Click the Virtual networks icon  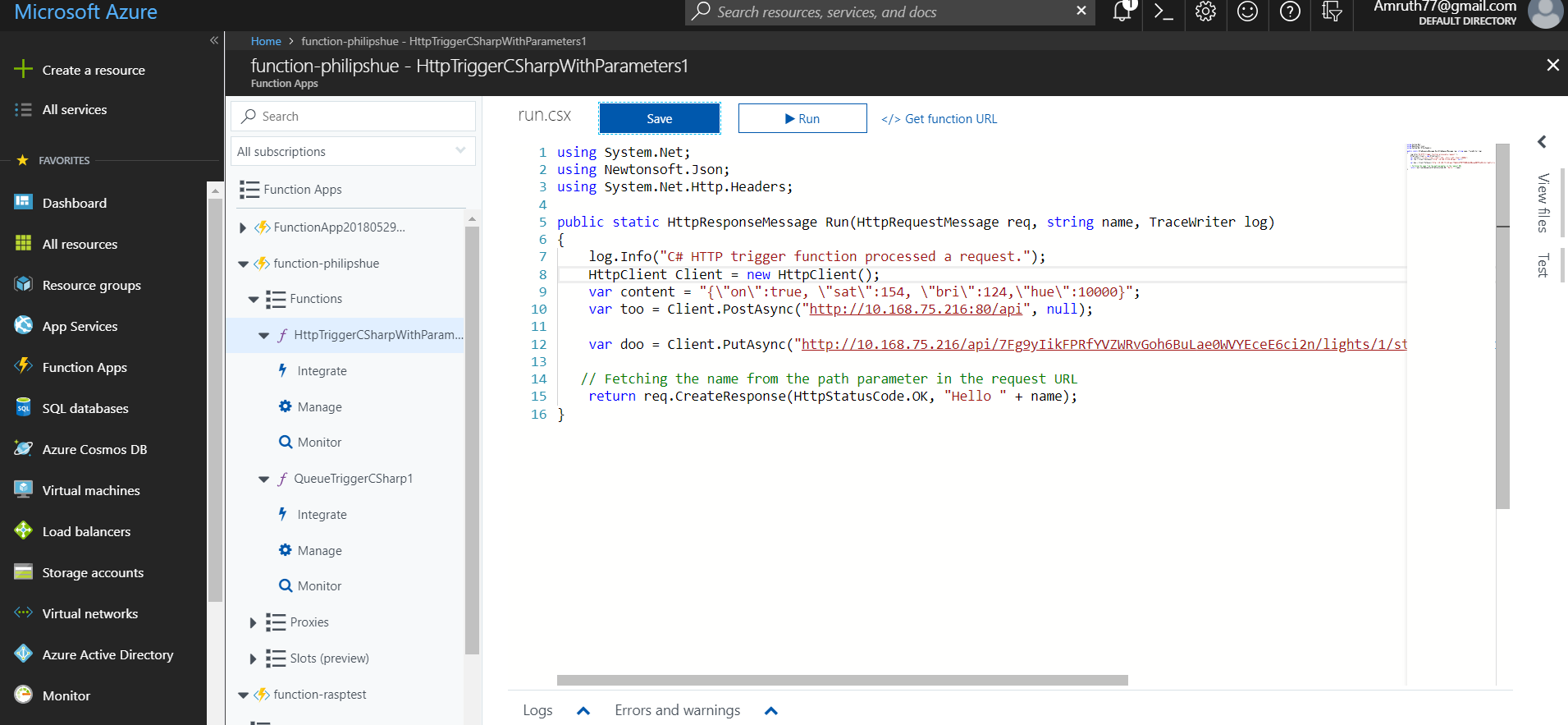coord(23,613)
